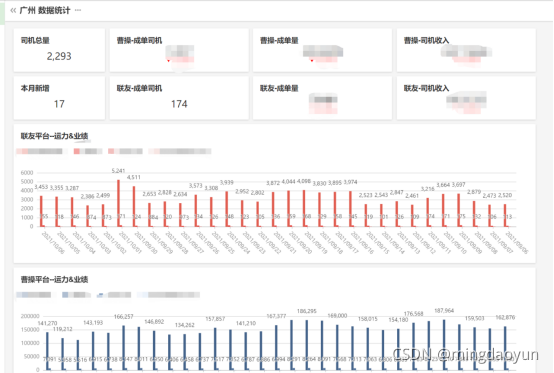Click the 2,499 value label

(103, 195)
